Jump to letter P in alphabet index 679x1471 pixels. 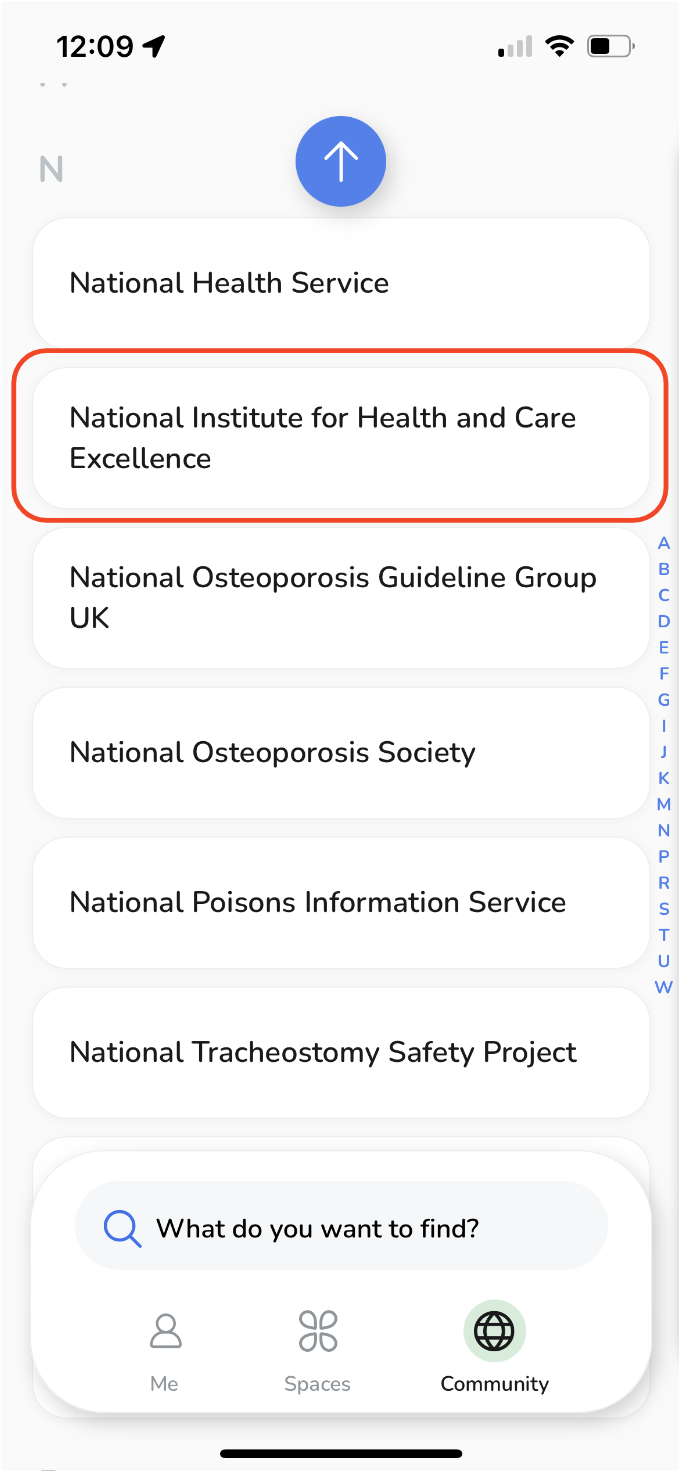(664, 856)
